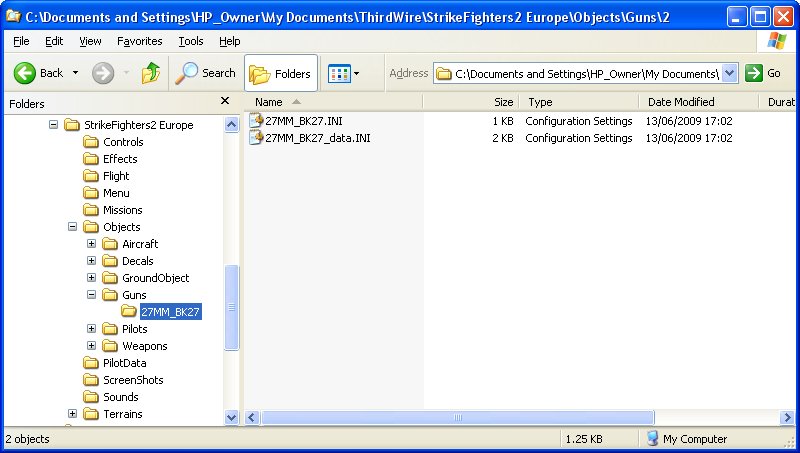Click the file list scroll right arrow
This screenshot has height=453, width=800.
[786, 417]
